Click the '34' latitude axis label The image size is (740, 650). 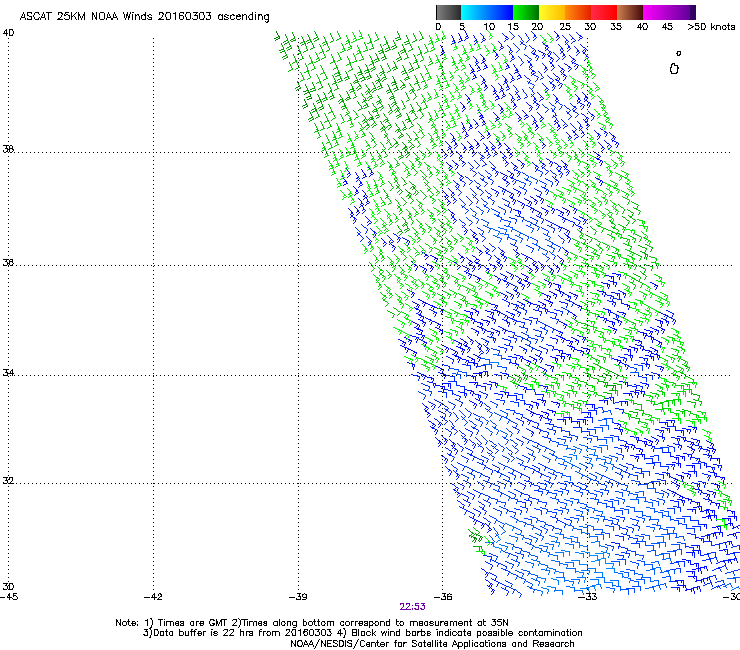tap(8, 373)
